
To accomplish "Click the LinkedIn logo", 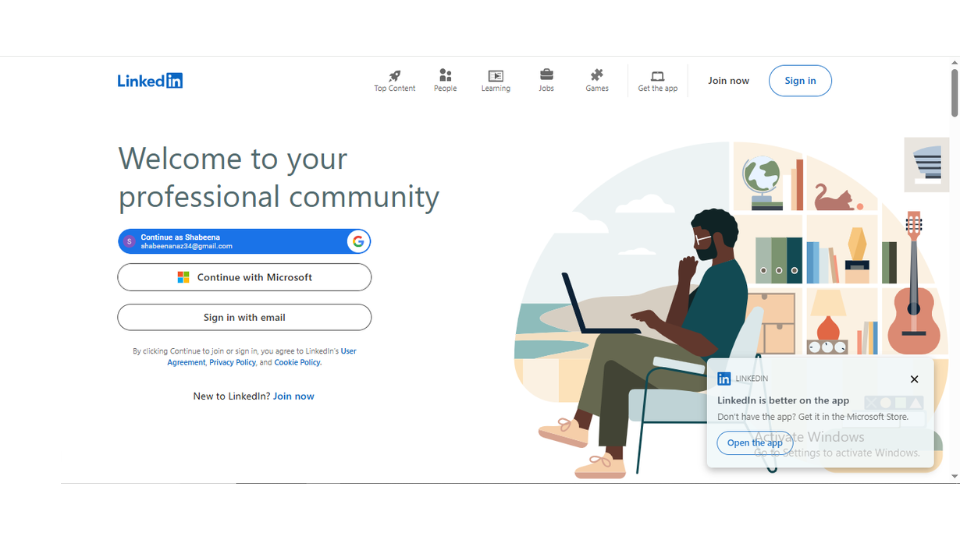I will [x=150, y=81].
